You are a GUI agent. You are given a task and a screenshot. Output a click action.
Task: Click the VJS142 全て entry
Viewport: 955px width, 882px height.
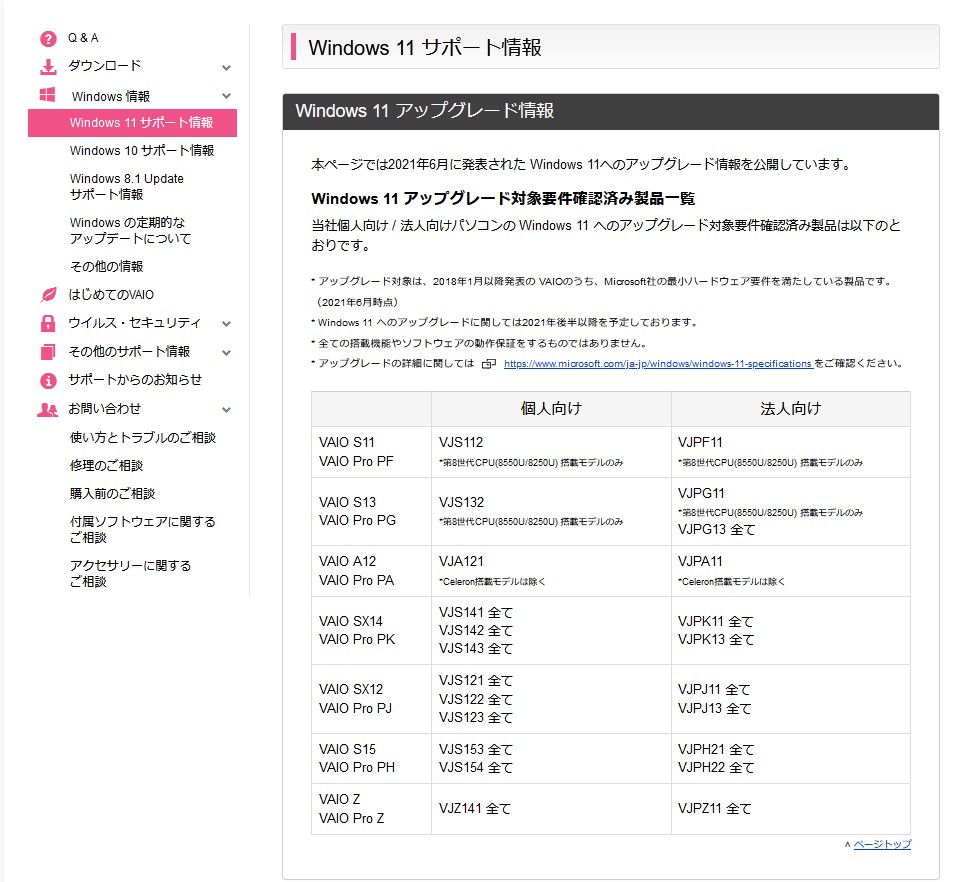click(x=476, y=630)
